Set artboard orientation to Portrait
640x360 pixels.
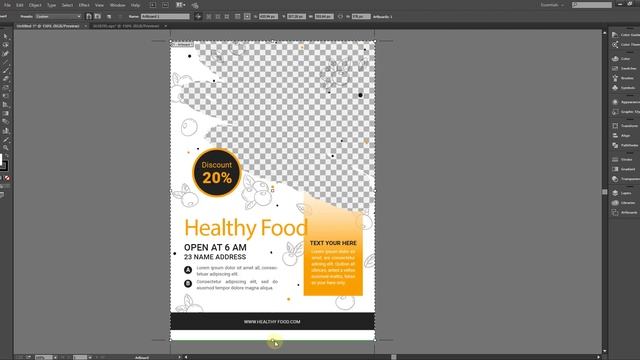89,17
